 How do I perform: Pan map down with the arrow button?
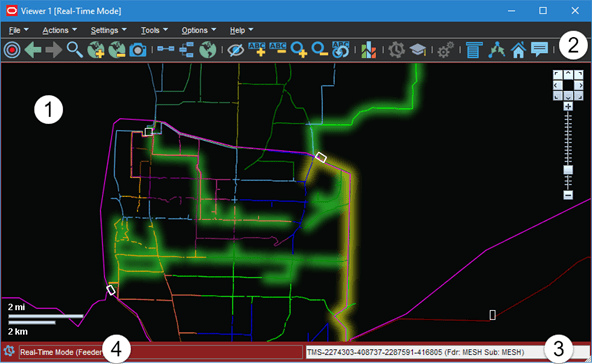pos(568,97)
